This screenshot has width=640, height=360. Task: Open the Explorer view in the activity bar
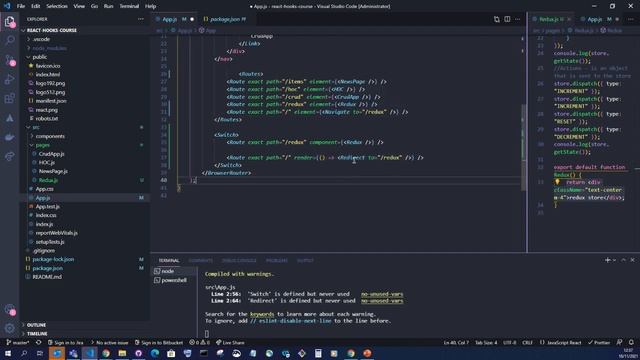click(9, 21)
